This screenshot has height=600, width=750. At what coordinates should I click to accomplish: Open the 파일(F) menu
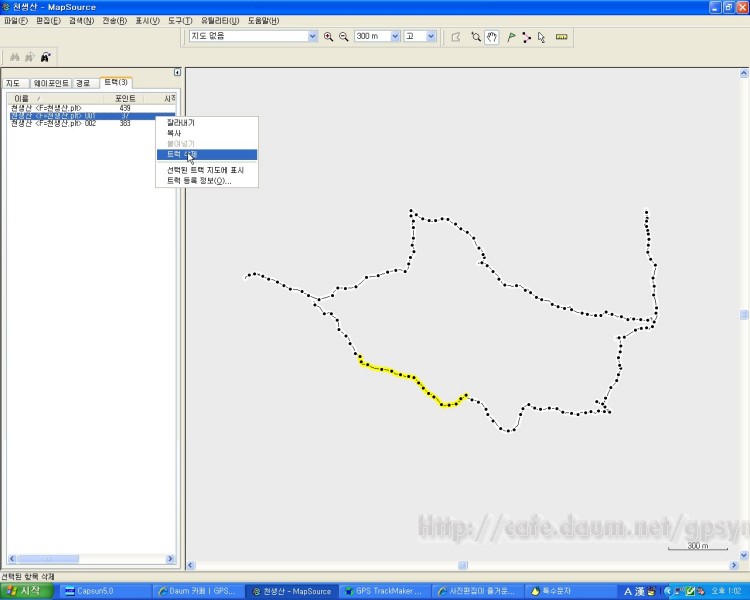tap(16, 21)
